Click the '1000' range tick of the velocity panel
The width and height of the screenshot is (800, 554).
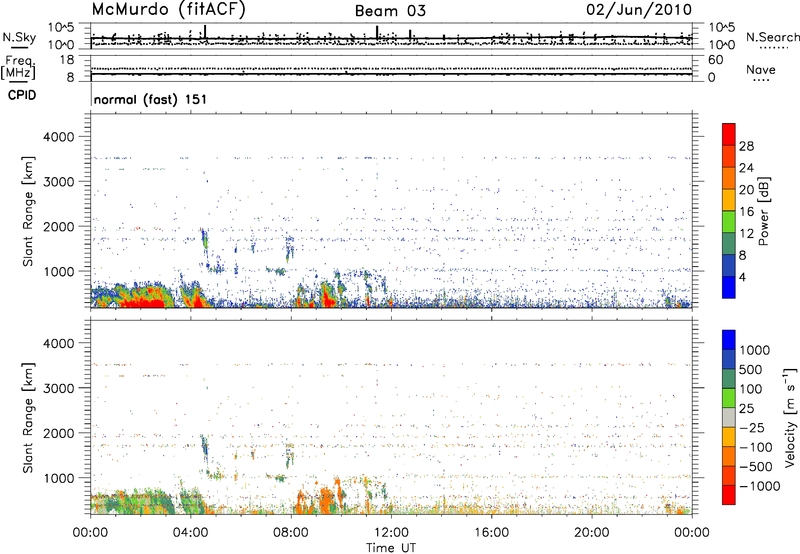tap(59, 478)
